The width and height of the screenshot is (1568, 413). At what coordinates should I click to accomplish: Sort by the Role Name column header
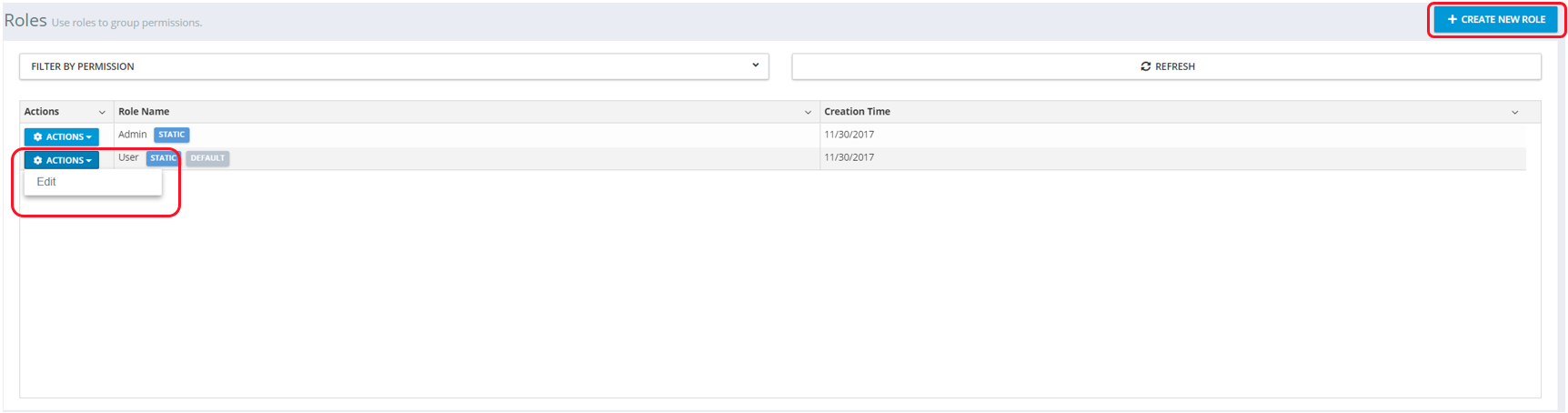tap(144, 112)
